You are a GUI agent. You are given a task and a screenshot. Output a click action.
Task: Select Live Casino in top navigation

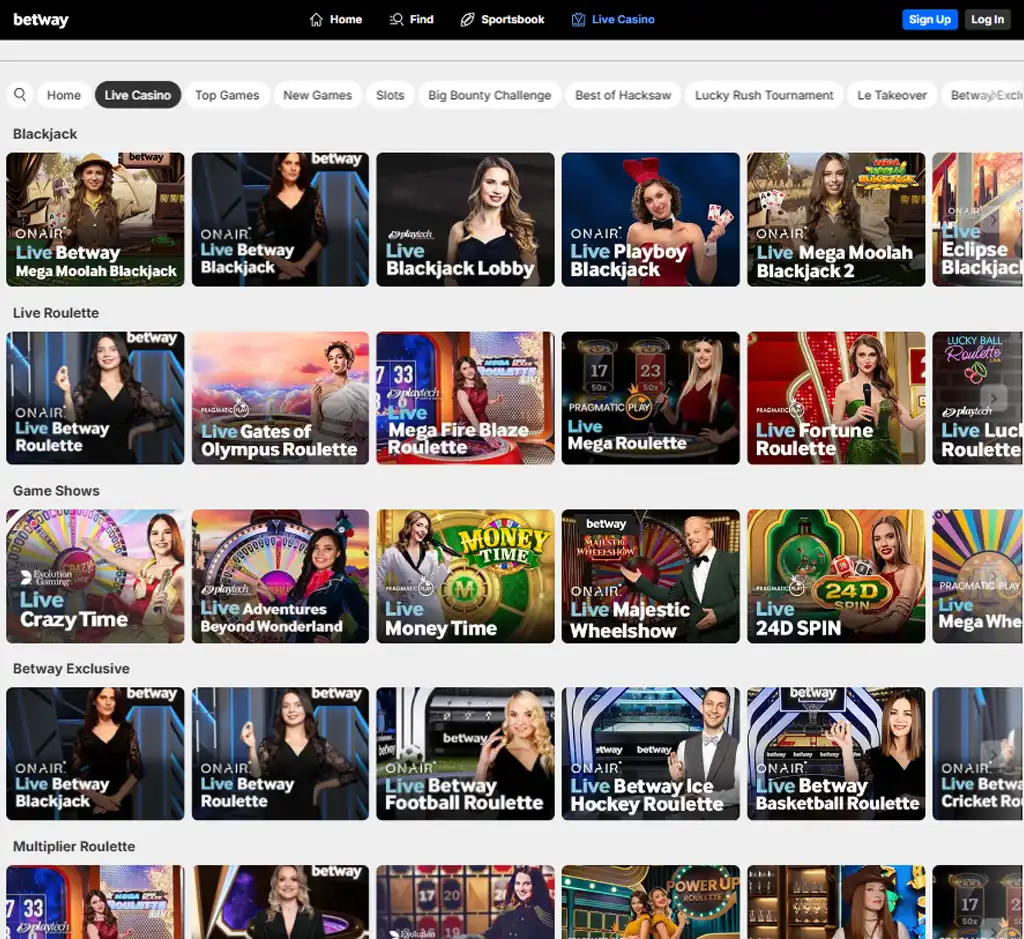613,20
